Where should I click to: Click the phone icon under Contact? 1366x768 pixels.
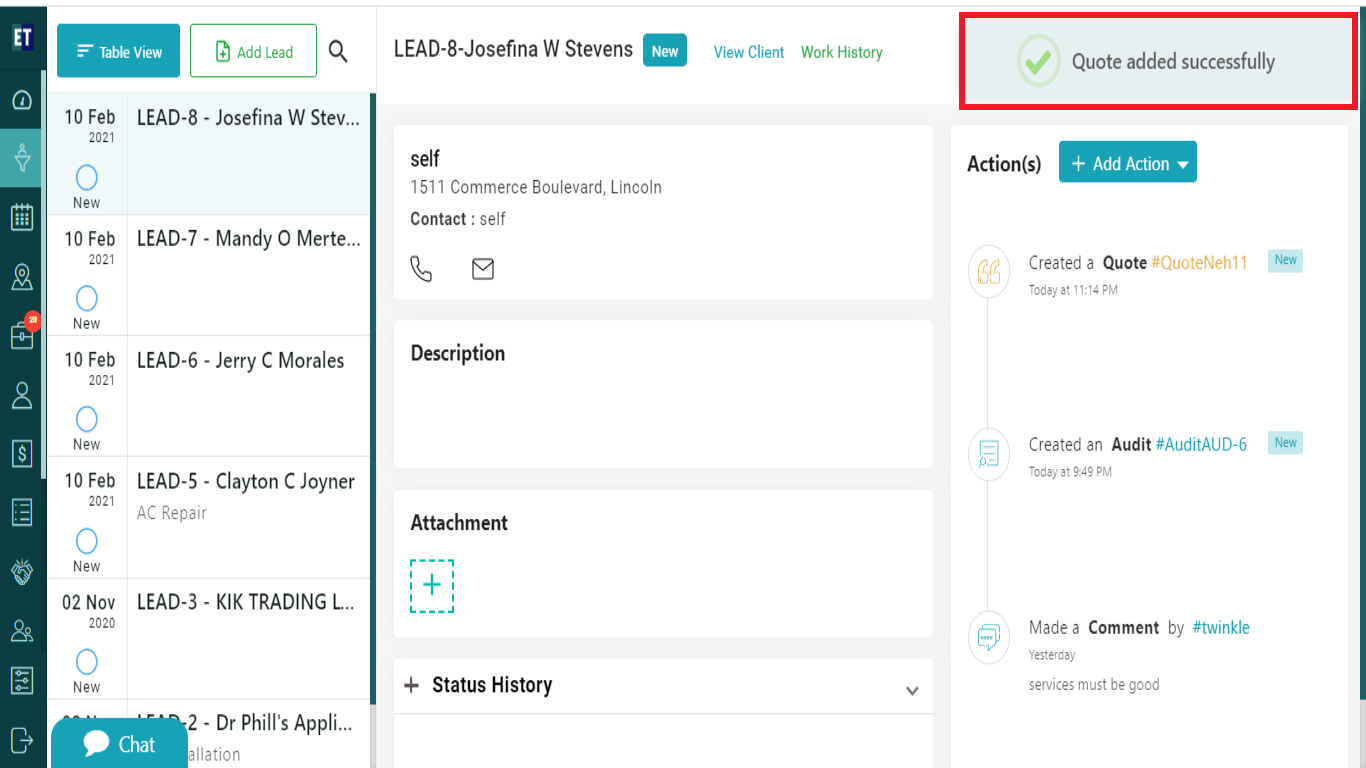click(x=422, y=269)
